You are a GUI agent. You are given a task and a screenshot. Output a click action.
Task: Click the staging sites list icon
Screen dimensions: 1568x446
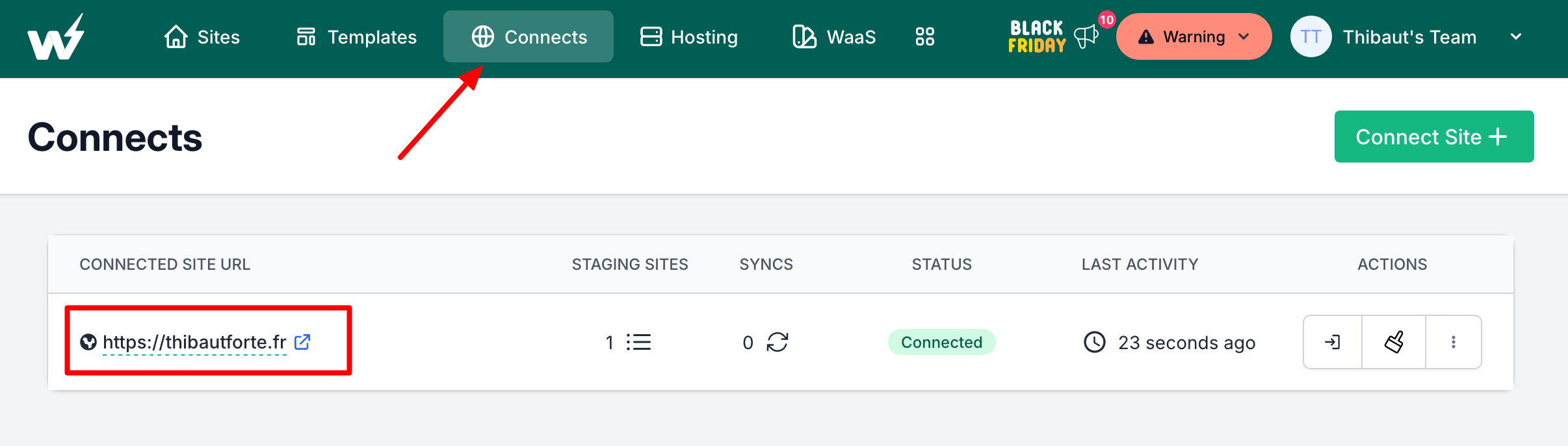tap(638, 342)
